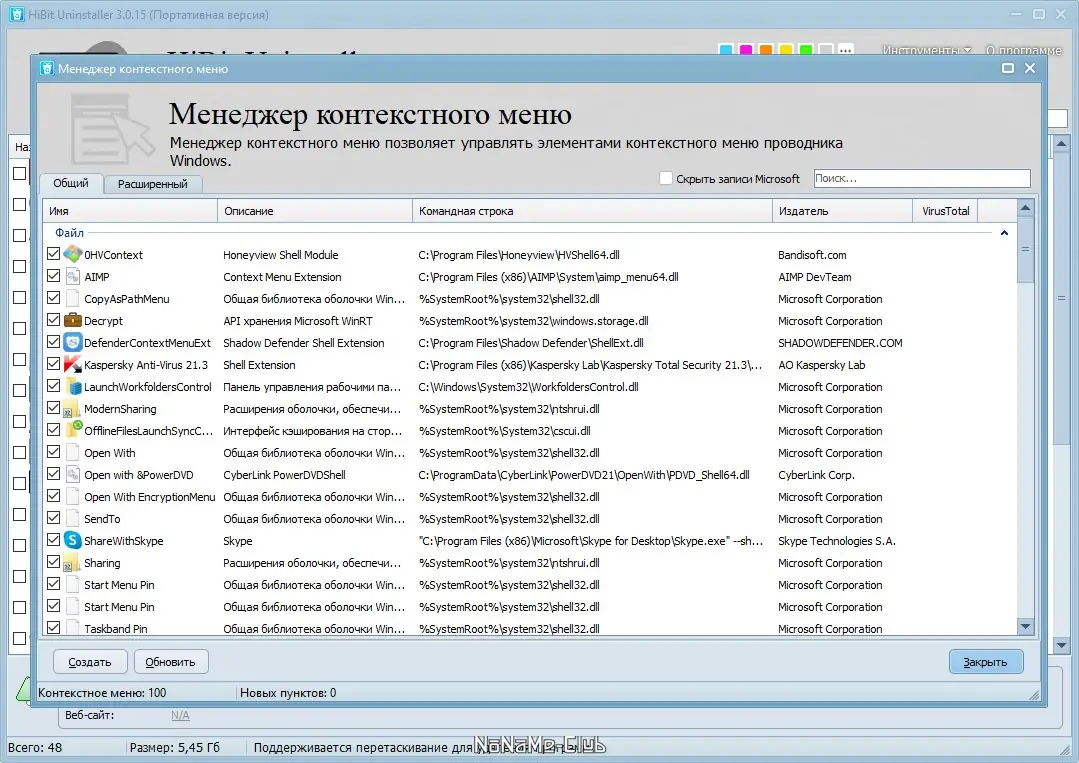Screen dimensions: 1079x763
Task: Click the Open with &PowerDVD icon
Action: click(x=73, y=474)
